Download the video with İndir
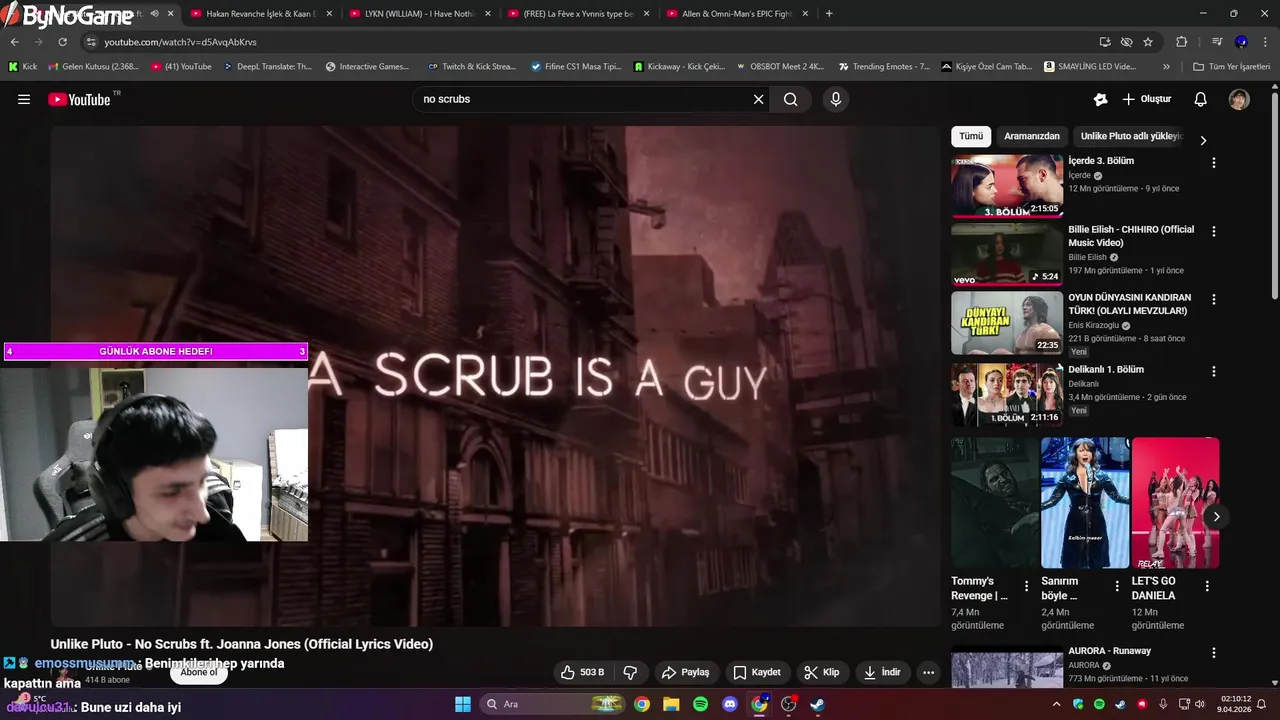Image resolution: width=1280 pixels, height=720 pixels. point(882,672)
